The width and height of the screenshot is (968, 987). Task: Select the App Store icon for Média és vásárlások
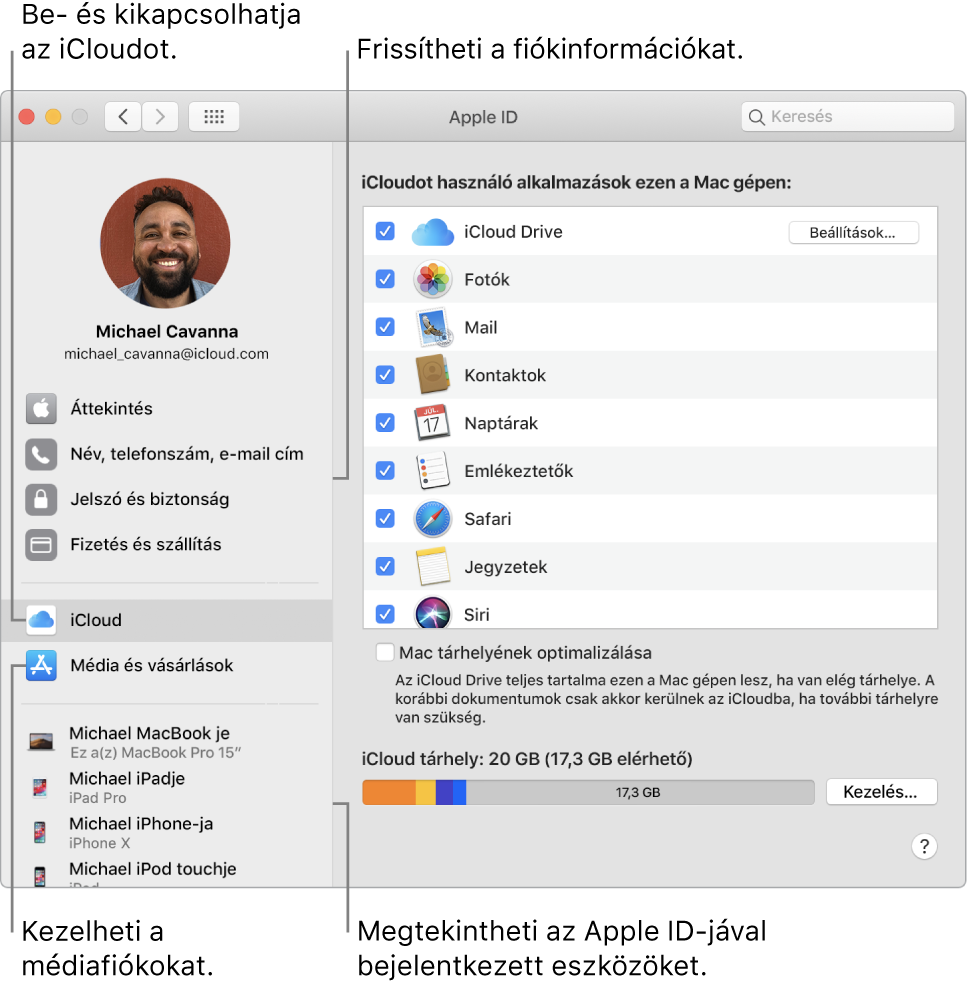pyautogui.click(x=41, y=665)
